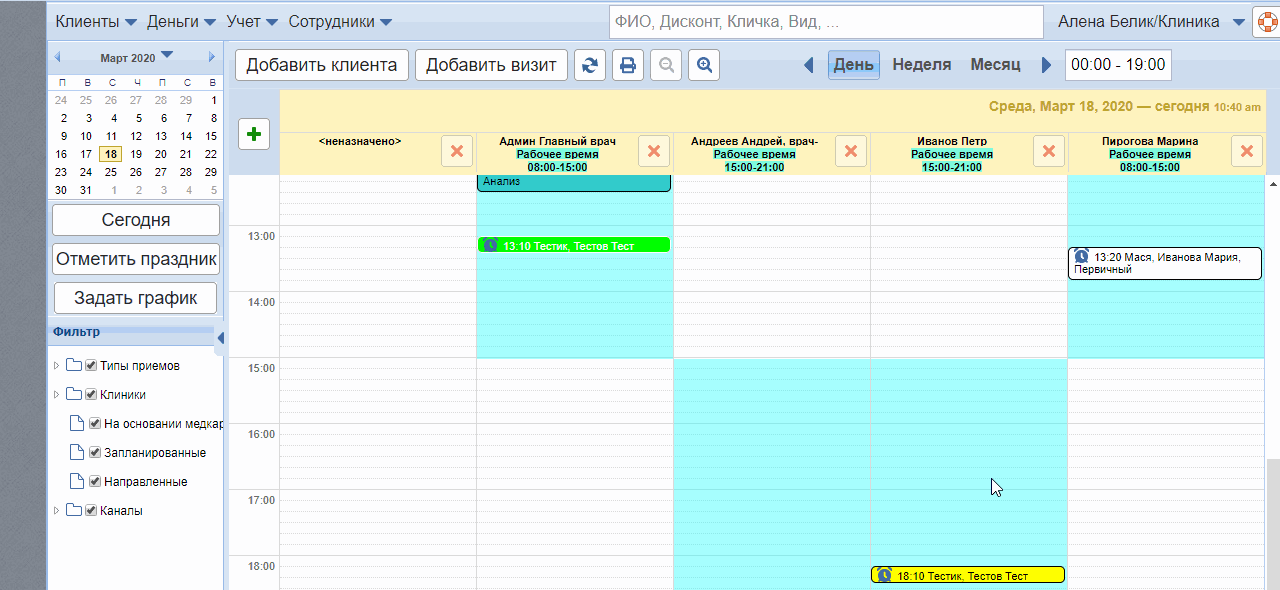Open the 13:20 Мася, Иванова Мария appointment
The height and width of the screenshot is (590, 1280).
[x=1165, y=263]
